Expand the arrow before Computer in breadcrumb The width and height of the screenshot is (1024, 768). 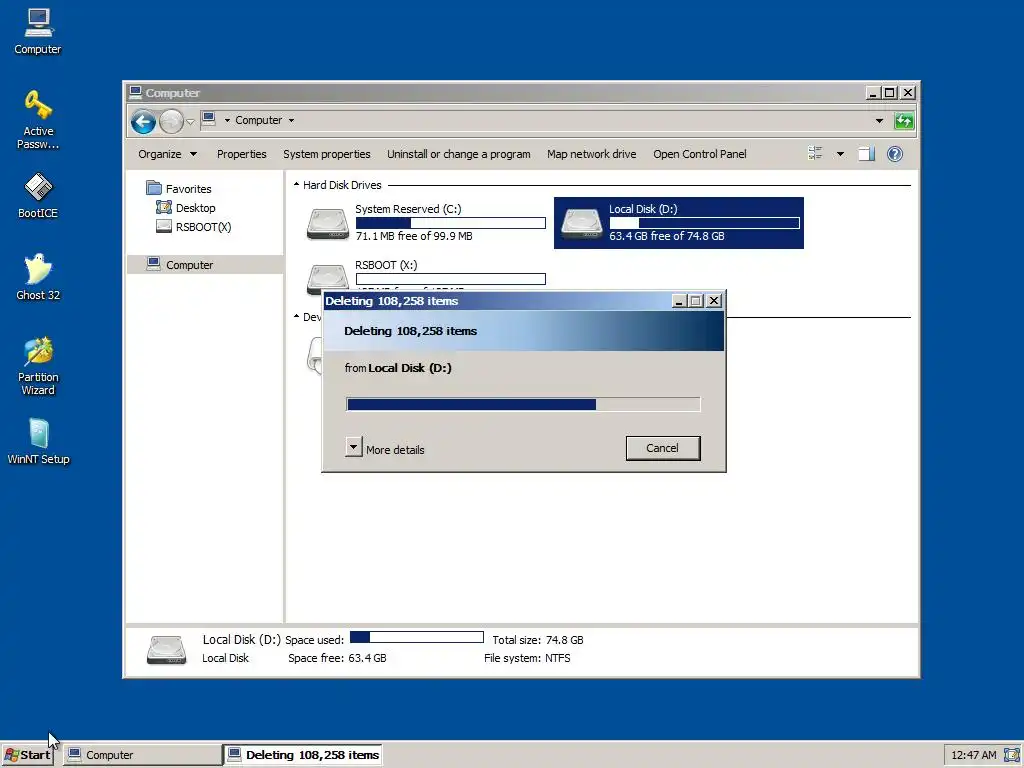pos(227,120)
